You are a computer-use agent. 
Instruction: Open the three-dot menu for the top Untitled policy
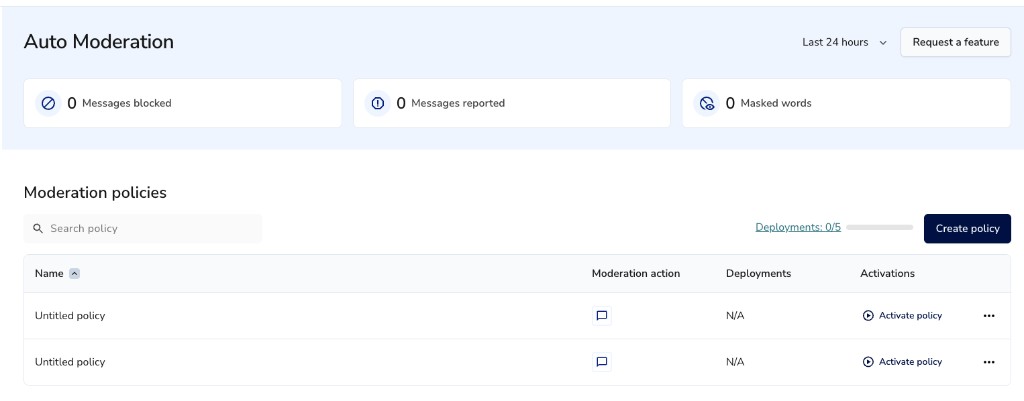click(989, 315)
